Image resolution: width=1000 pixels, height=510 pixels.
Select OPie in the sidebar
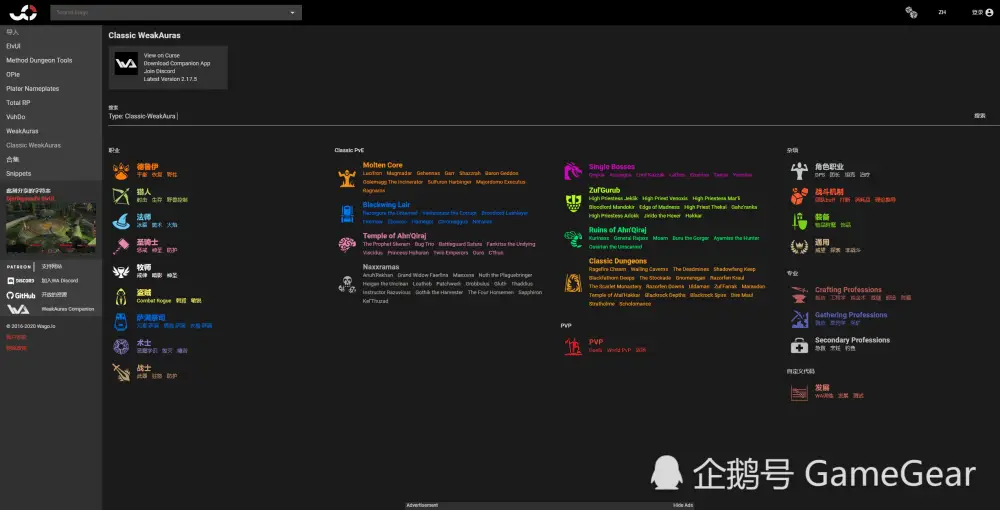click(x=13, y=74)
